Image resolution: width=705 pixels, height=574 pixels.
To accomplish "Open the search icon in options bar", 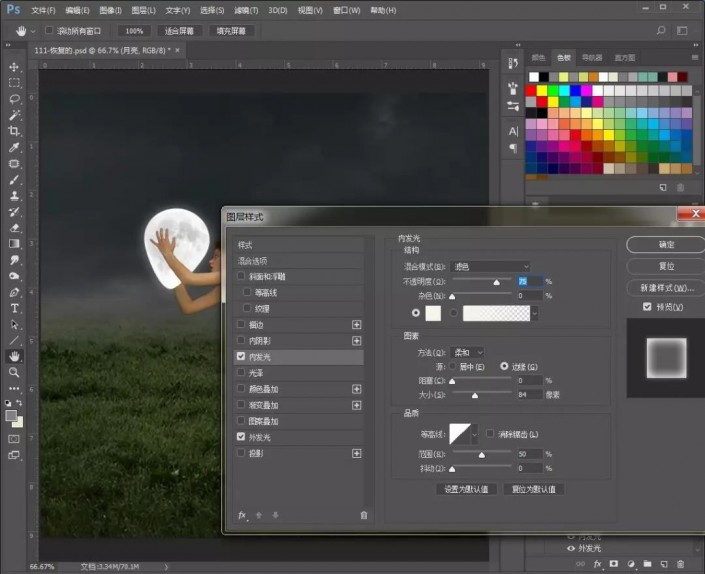I will [661, 31].
